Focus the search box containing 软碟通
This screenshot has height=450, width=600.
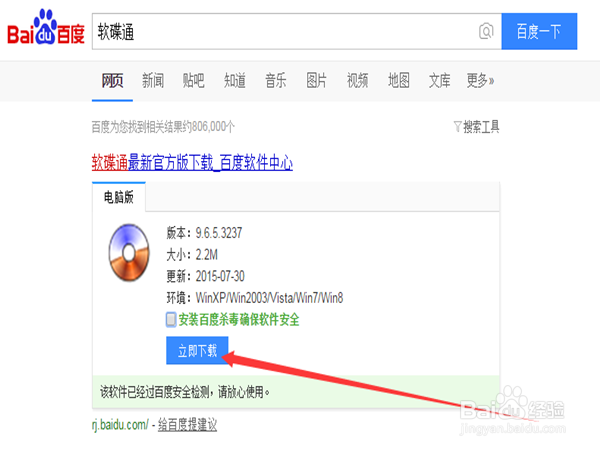tap(297, 31)
